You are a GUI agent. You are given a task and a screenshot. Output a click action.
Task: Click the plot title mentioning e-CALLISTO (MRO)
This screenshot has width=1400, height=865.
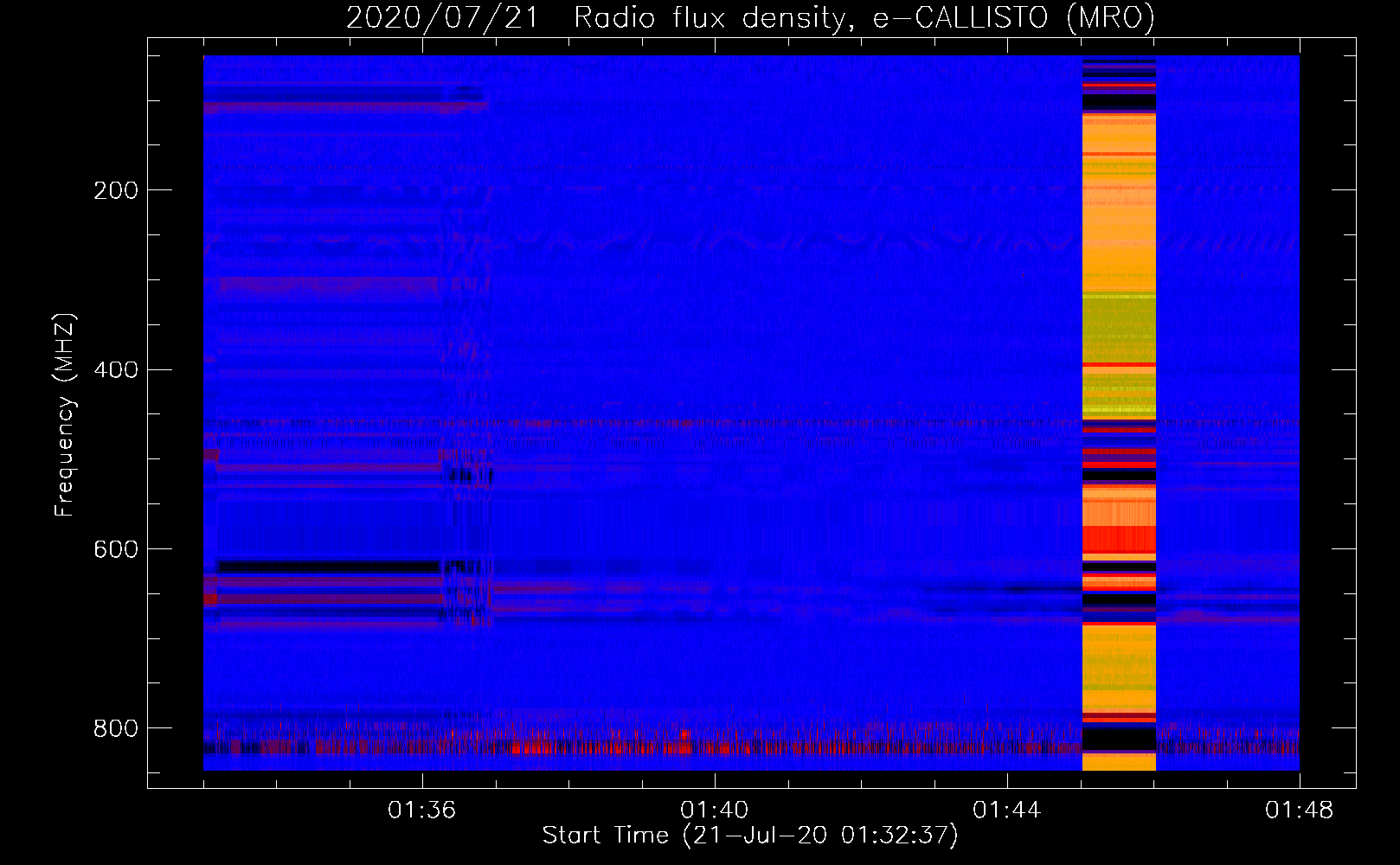(x=750, y=18)
